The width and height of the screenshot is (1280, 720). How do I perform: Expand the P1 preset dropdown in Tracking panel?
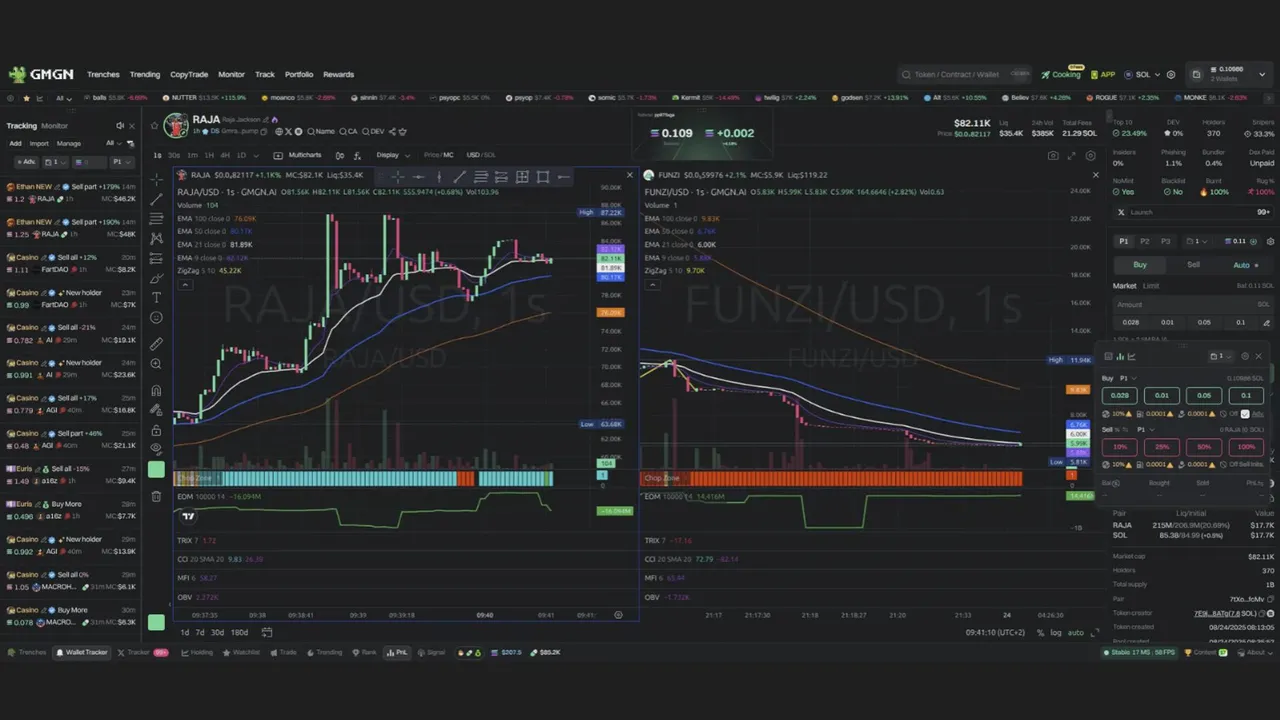121,162
